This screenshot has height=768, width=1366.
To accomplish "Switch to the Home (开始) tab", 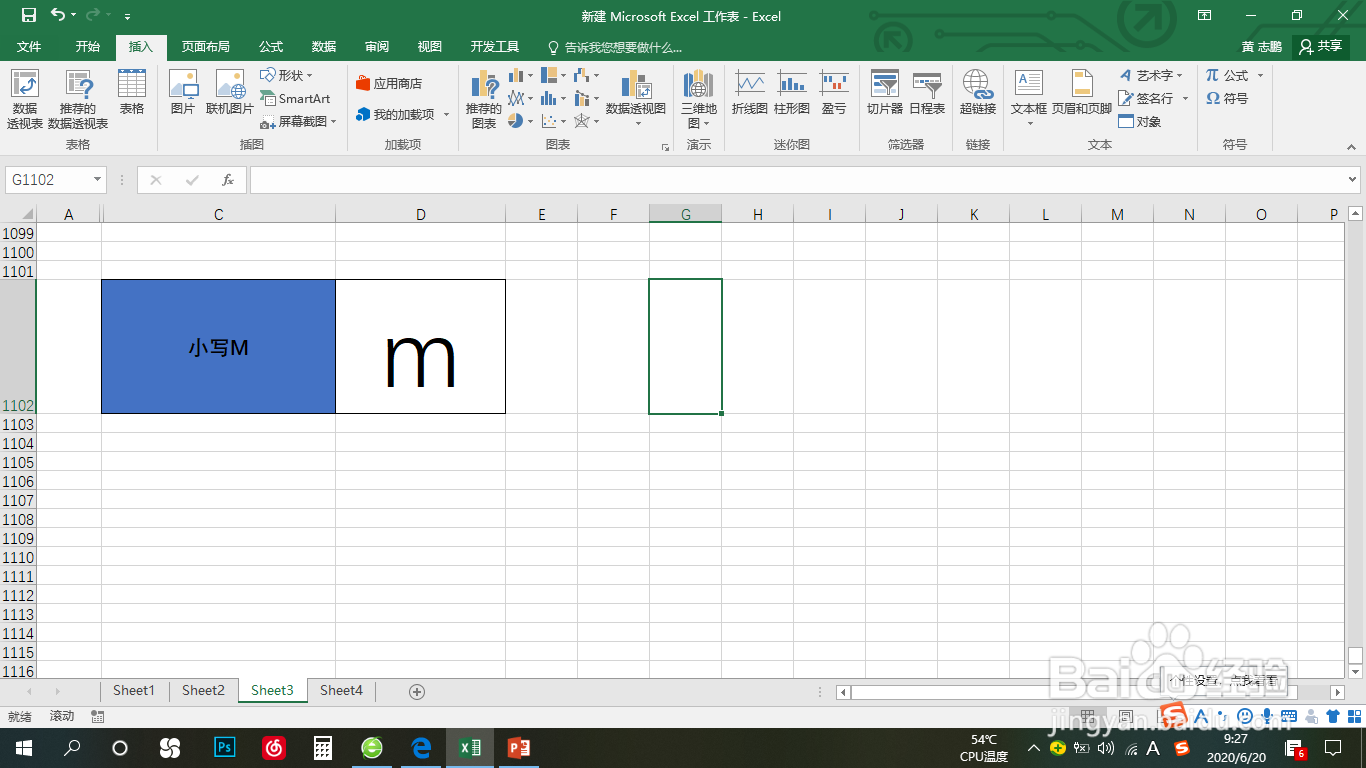I will tap(88, 47).
